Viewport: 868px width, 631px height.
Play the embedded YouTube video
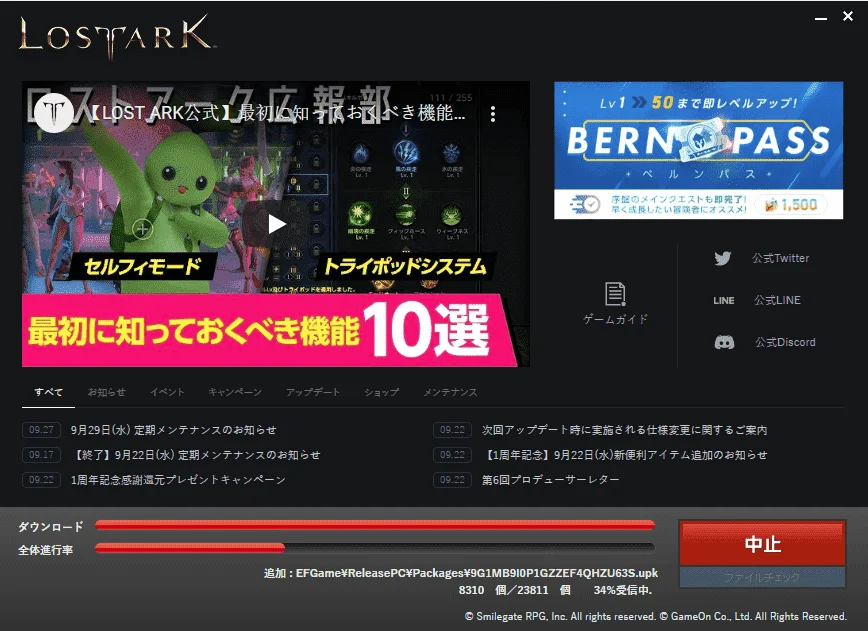click(276, 224)
